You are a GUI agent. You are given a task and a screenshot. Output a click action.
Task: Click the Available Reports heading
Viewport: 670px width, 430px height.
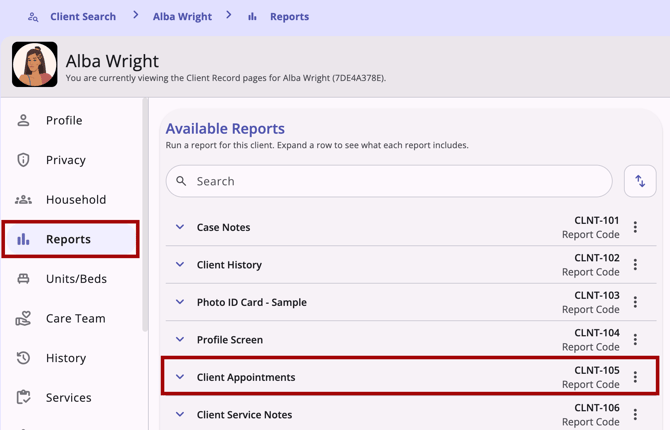click(x=225, y=129)
